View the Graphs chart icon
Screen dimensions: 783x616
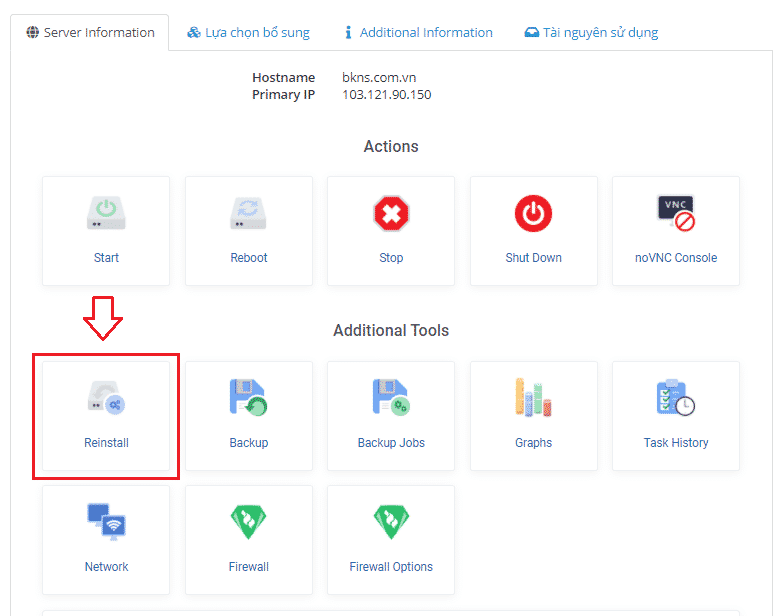point(533,398)
